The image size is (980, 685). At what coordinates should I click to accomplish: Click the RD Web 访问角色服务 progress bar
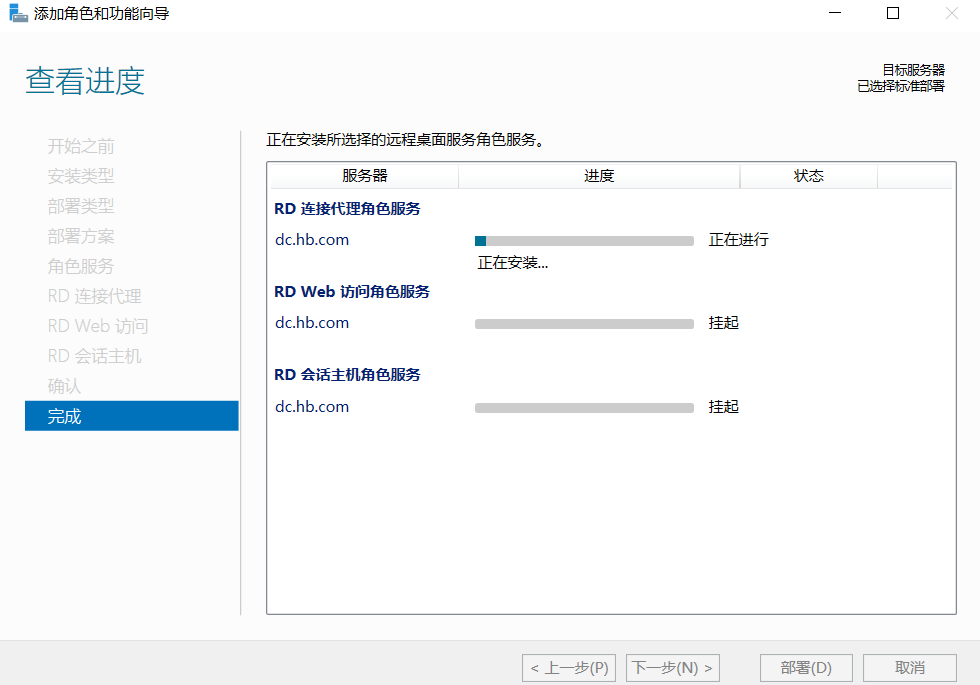(x=584, y=324)
